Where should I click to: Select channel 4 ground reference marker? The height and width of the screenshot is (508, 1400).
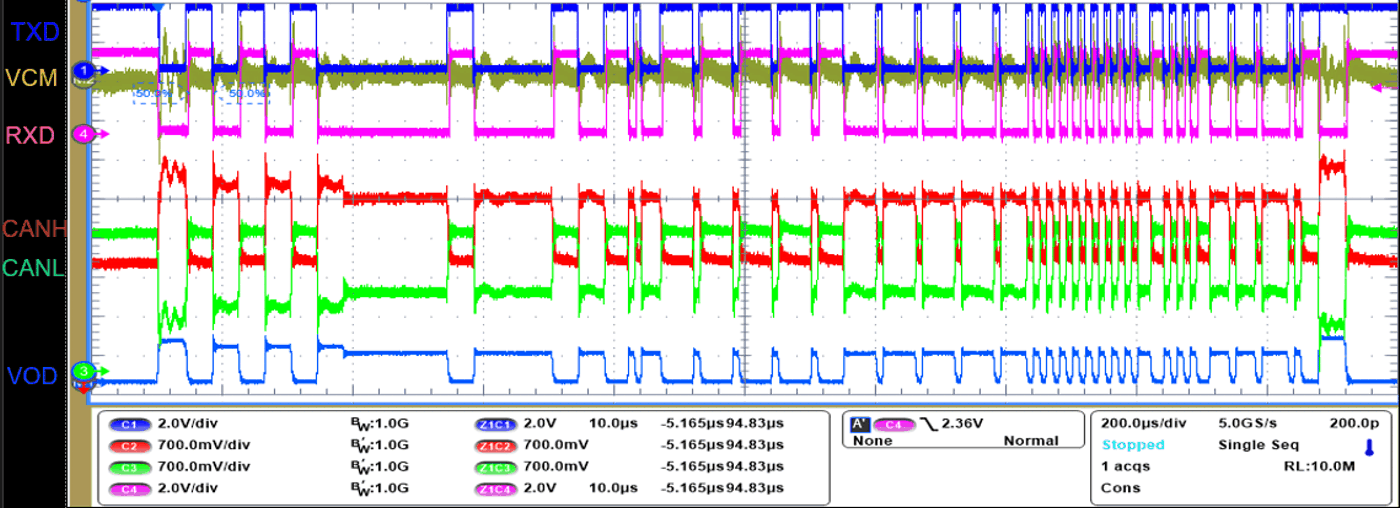coord(85,133)
